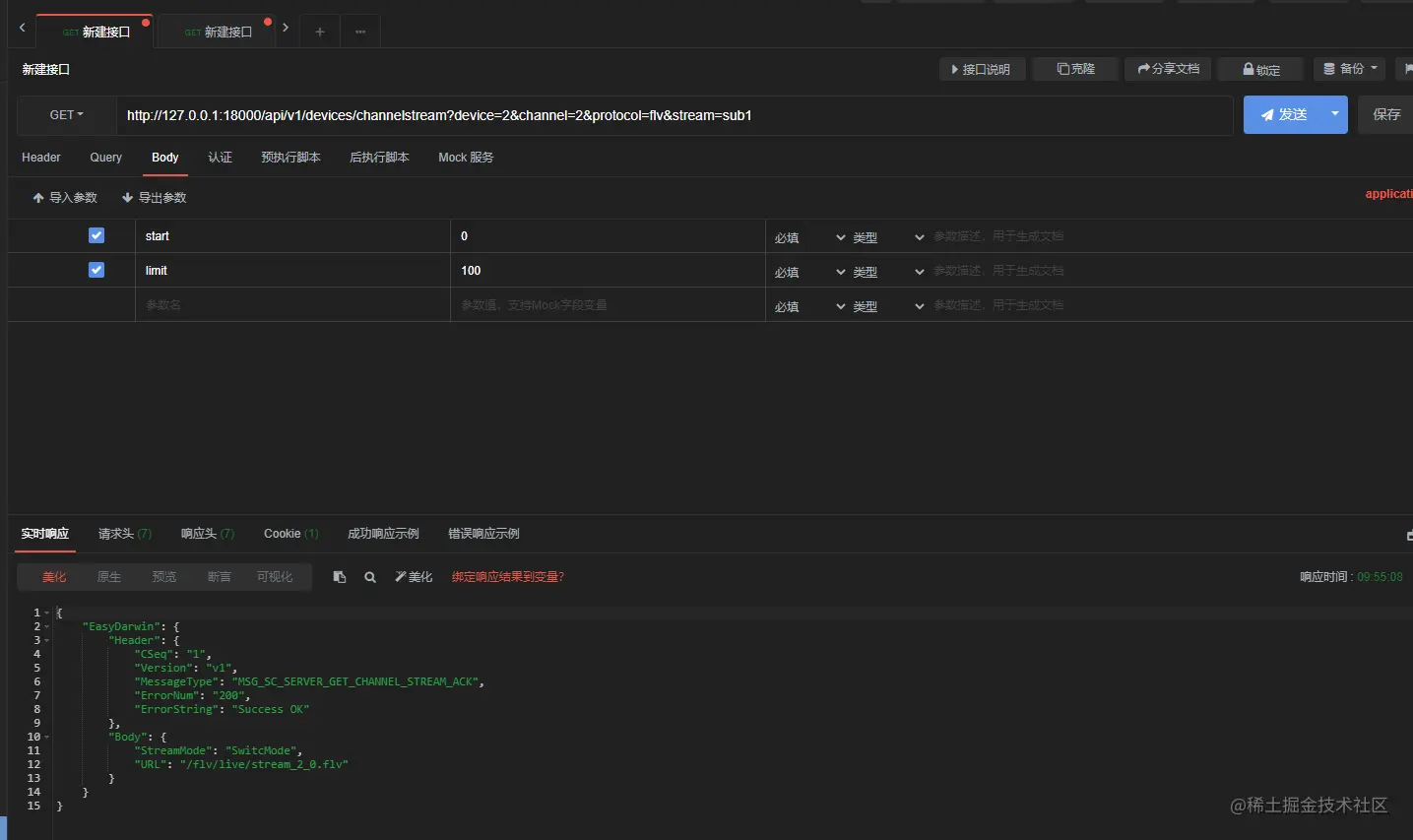Open the 认证 authentication tab
The image size is (1413, 840).
click(x=221, y=158)
